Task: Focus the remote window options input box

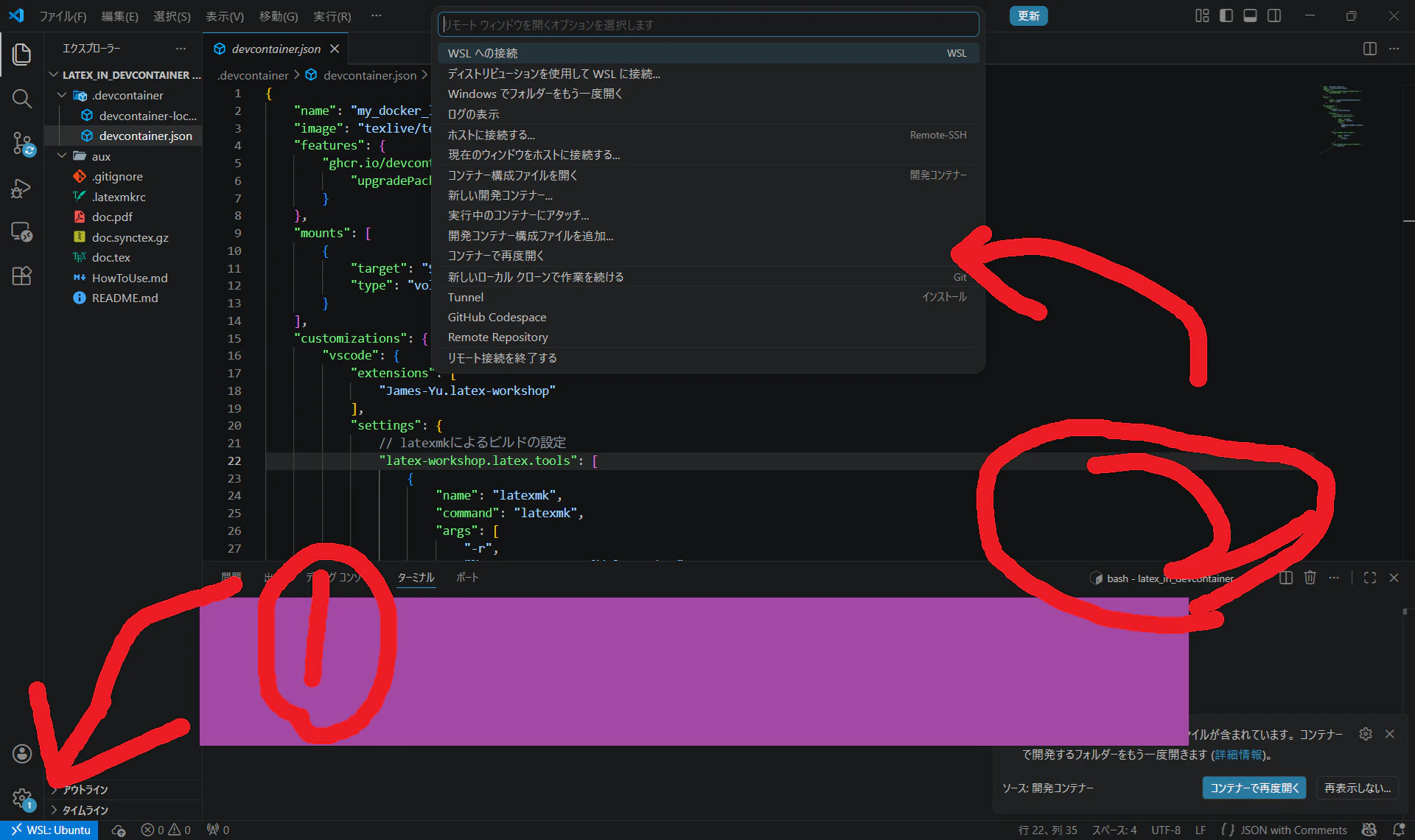Action: [708, 25]
